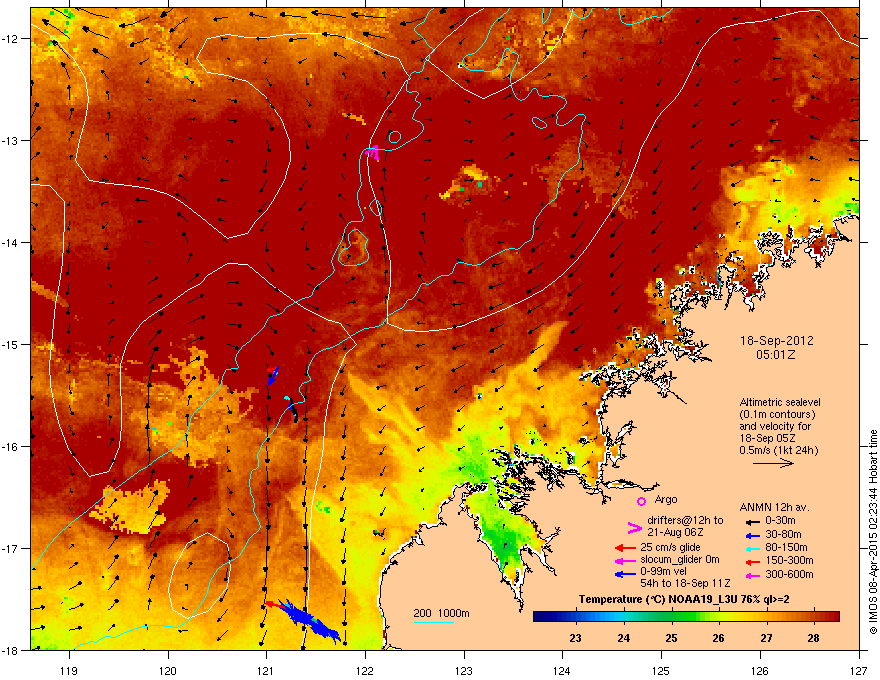Click the latitude axis label -18
This screenshot has width=880, height=680.
(11, 650)
